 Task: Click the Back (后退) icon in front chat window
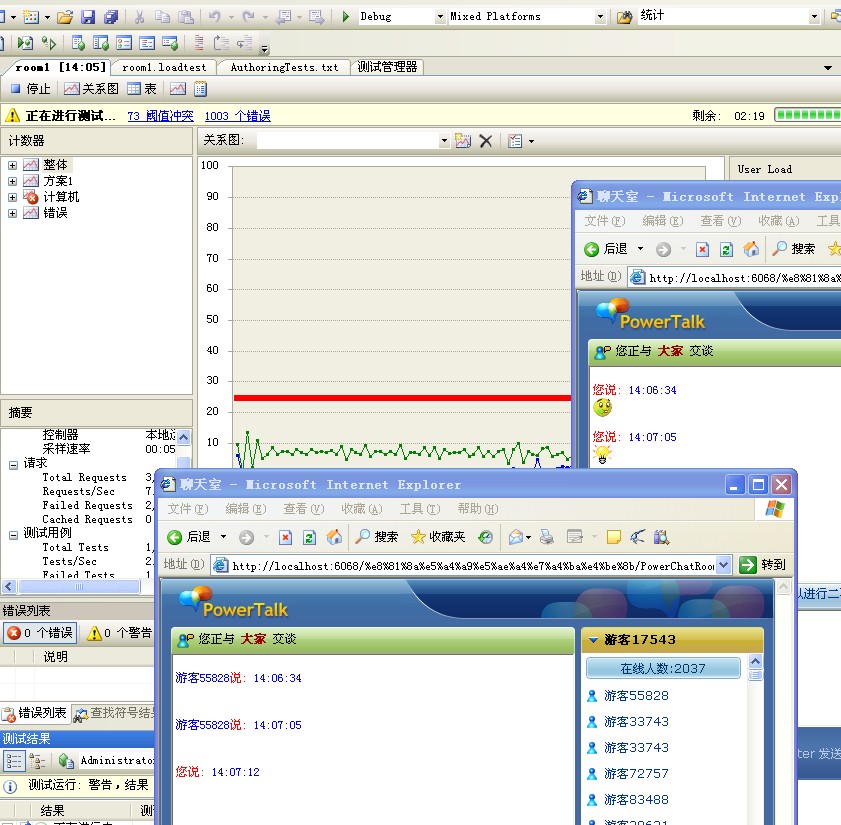click(174, 537)
